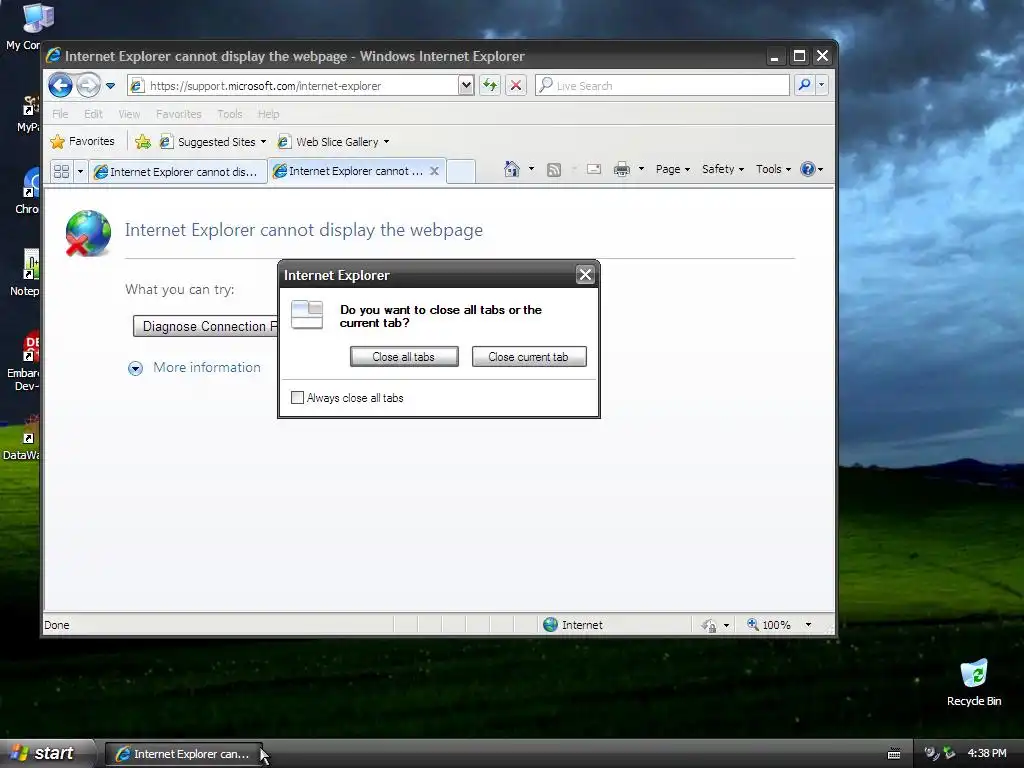The height and width of the screenshot is (768, 1024).
Task: Open the zoom level dropdown arrow
Action: [808, 625]
